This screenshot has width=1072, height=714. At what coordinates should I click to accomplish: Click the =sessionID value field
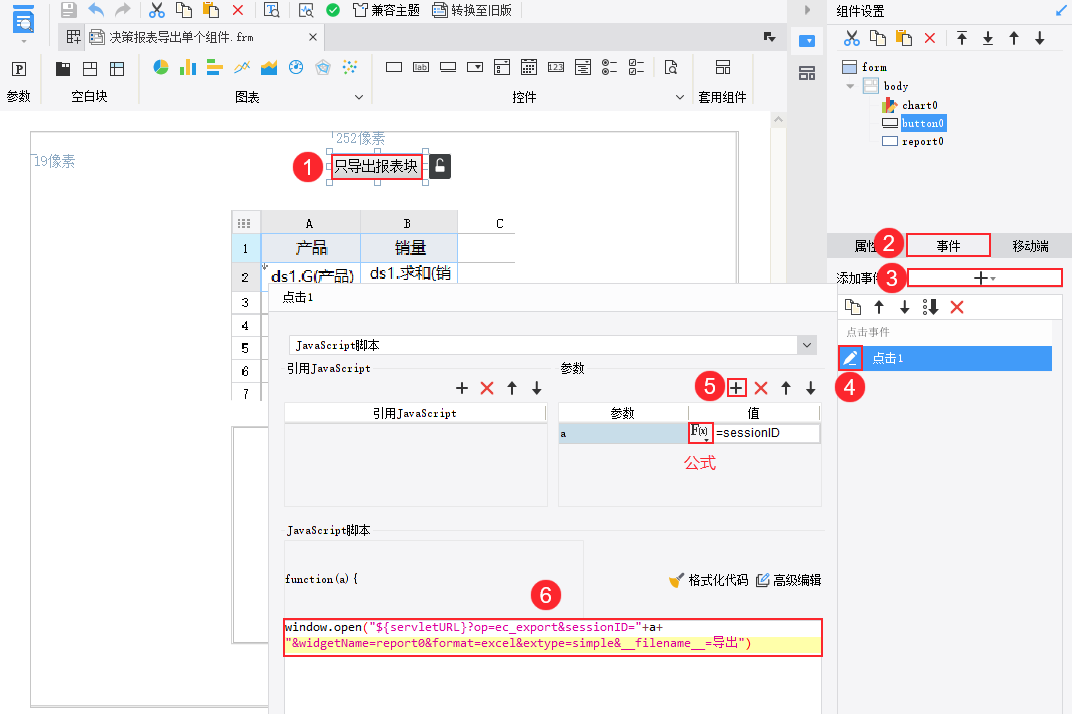pyautogui.click(x=766, y=433)
